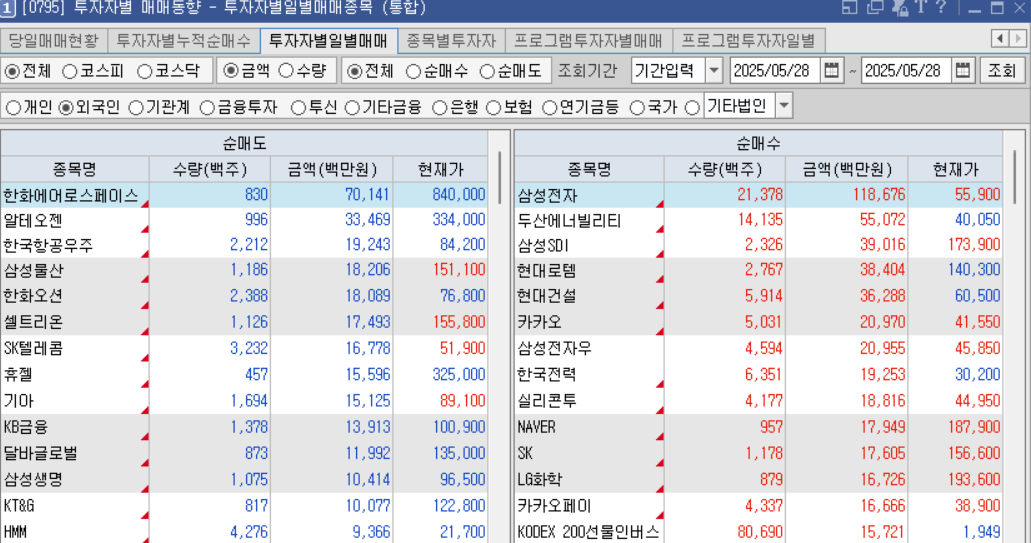The width and height of the screenshot is (1031, 543).
Task: Select the 현대로템 row
Action: click(759, 270)
